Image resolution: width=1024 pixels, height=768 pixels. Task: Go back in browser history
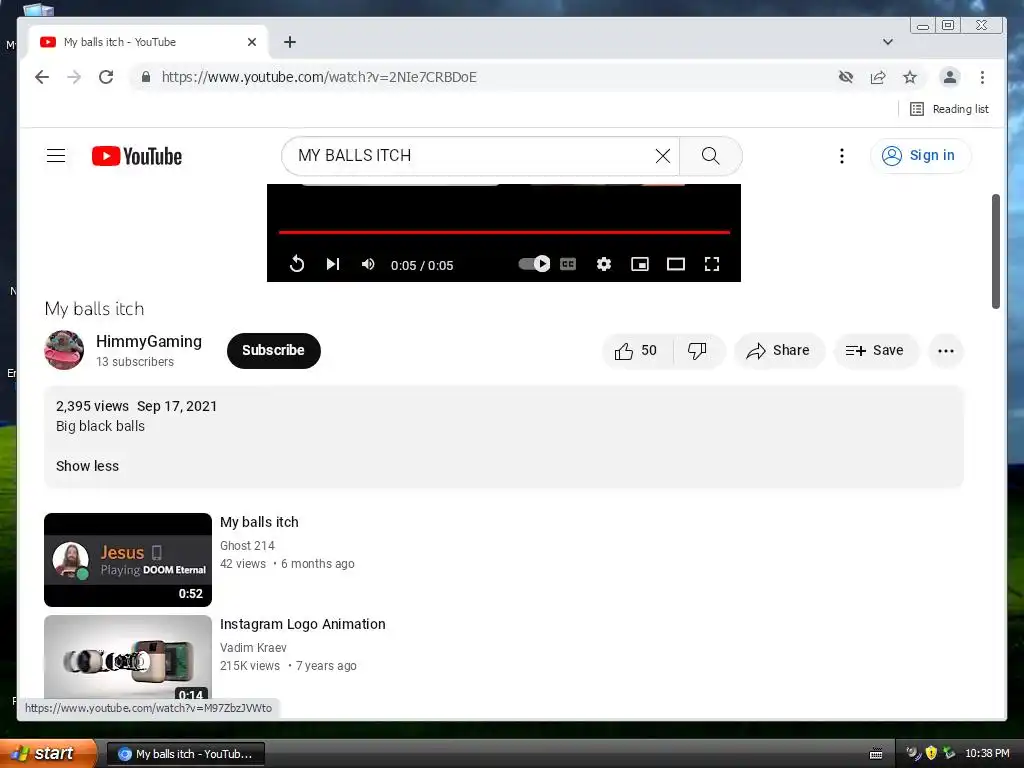(x=42, y=77)
